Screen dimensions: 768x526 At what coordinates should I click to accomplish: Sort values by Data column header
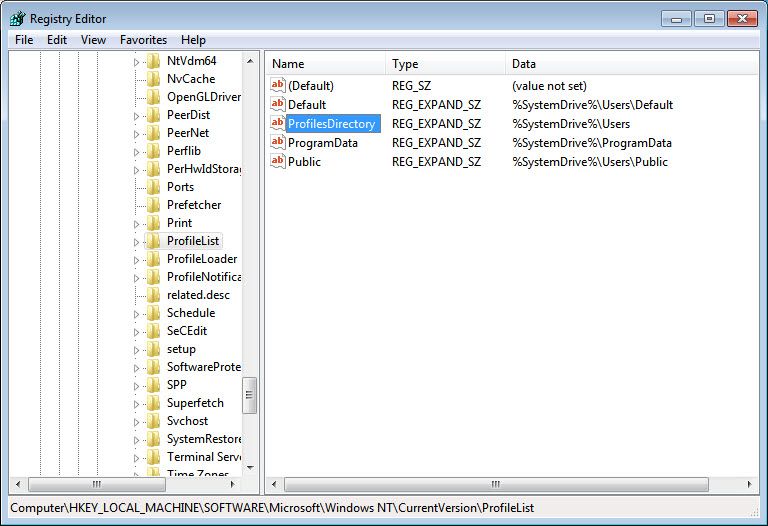632,64
